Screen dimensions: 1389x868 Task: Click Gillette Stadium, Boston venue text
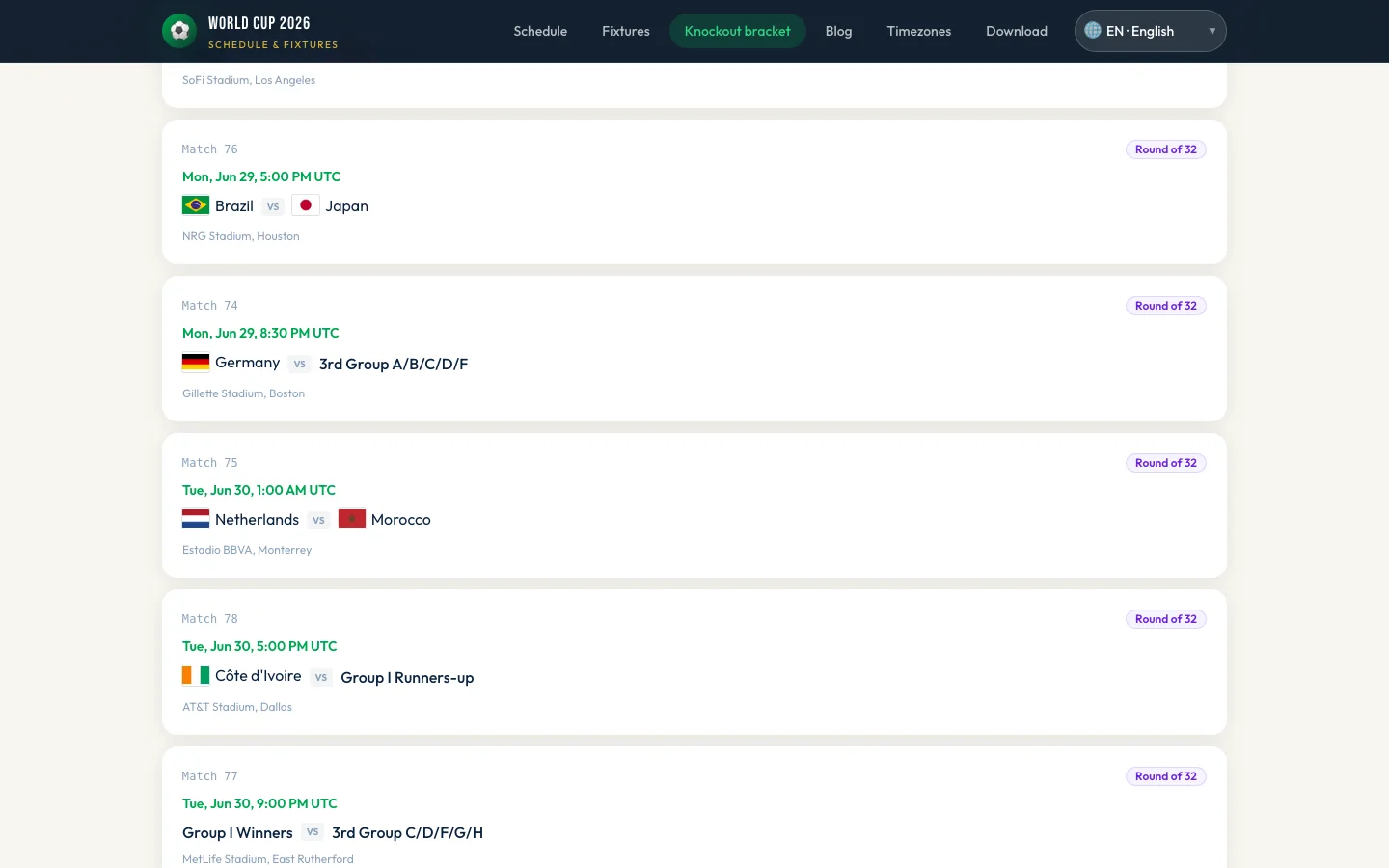[x=244, y=393]
